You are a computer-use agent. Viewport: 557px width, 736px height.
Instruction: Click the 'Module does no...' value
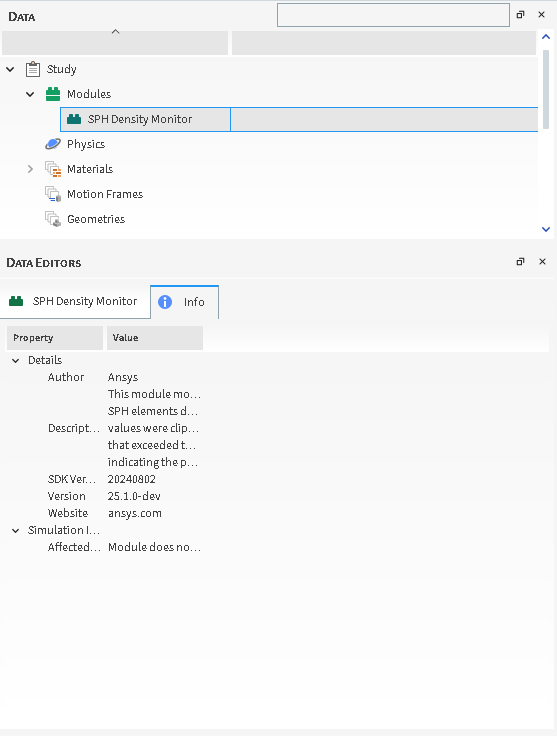tap(154, 547)
